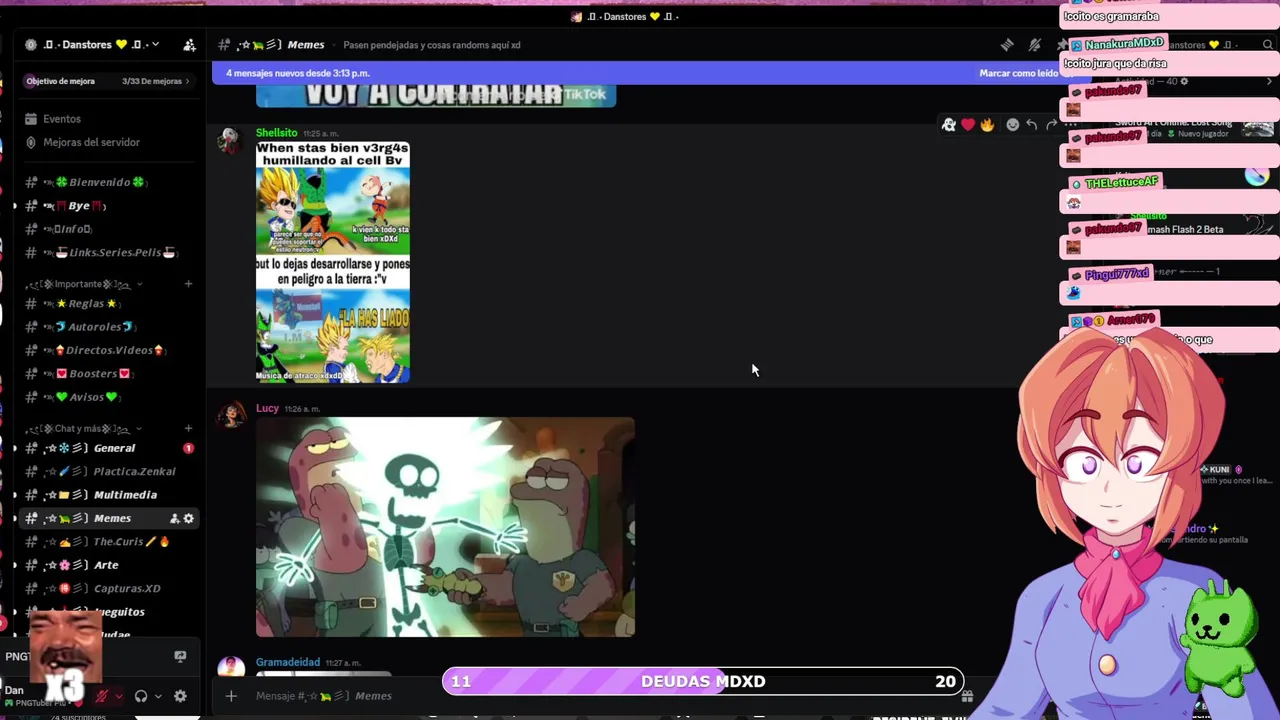
Task: Click the Memes channel title in header
Action: coord(306,45)
